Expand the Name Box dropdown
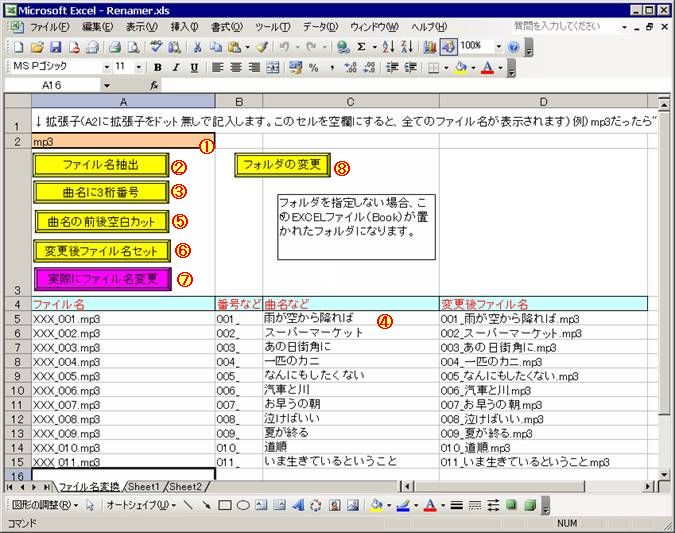This screenshot has width=675, height=533. click(x=107, y=86)
